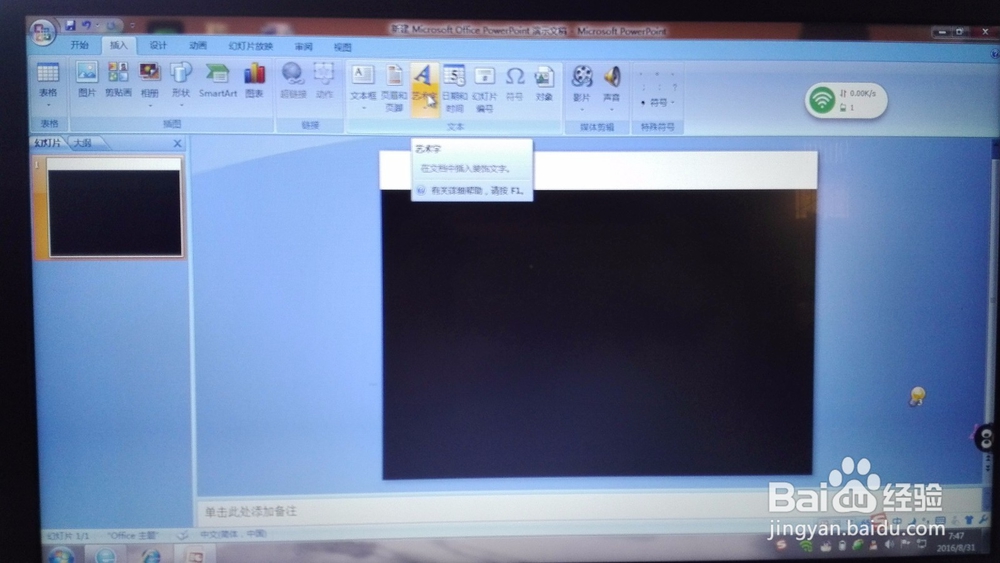Open the customize quick access toolbar dropdown
Viewport: 1000px width, 563px height.
pyautogui.click(x=133, y=26)
